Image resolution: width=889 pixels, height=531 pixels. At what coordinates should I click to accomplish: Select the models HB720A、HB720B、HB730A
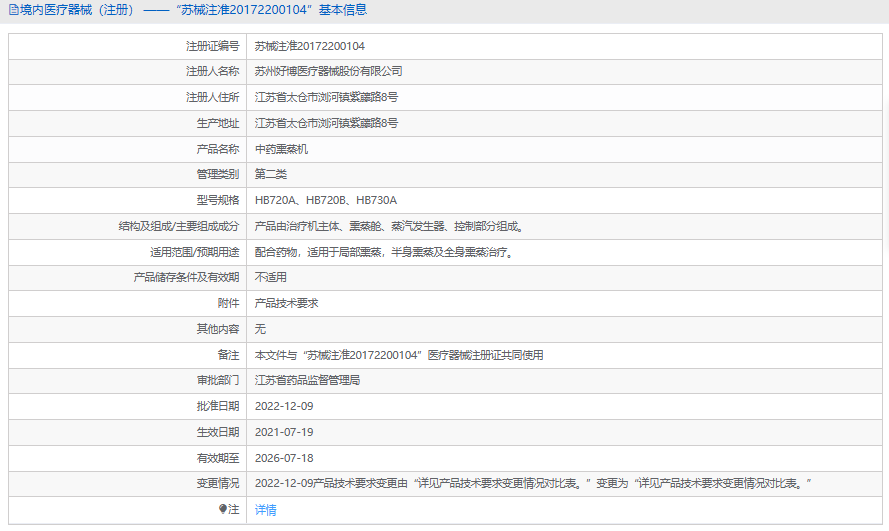(325, 200)
